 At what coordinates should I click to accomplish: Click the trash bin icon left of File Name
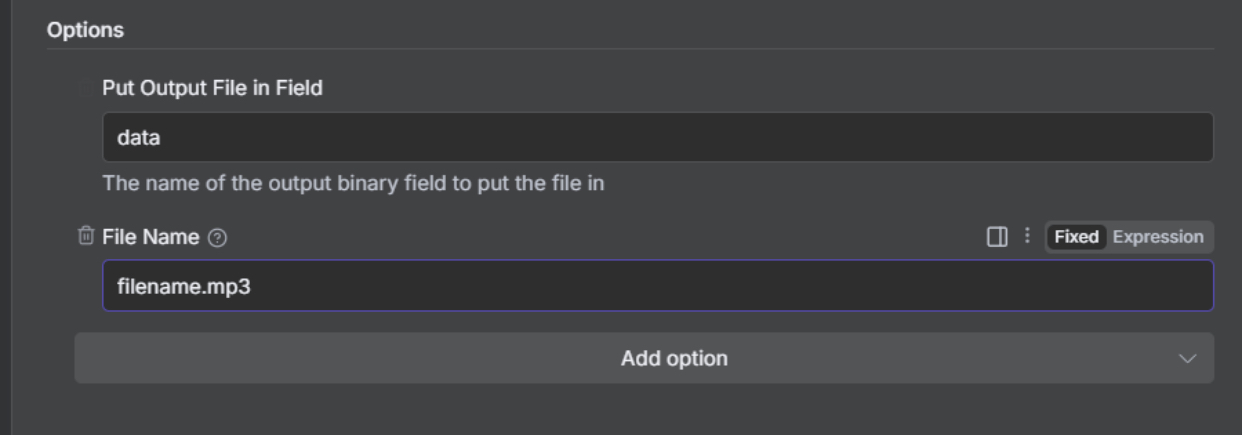tap(86, 237)
